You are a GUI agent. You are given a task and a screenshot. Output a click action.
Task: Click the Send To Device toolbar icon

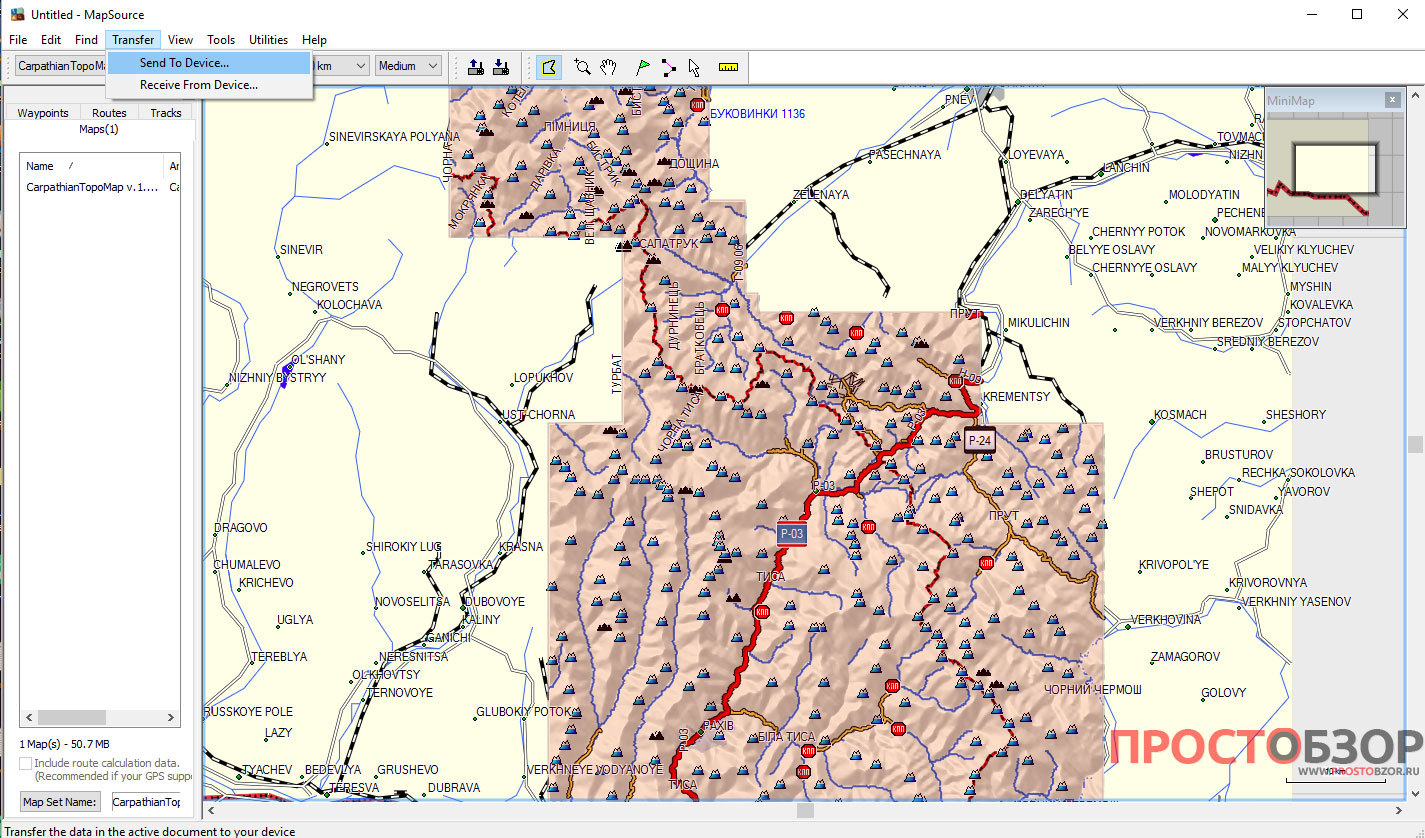pyautogui.click(x=477, y=67)
